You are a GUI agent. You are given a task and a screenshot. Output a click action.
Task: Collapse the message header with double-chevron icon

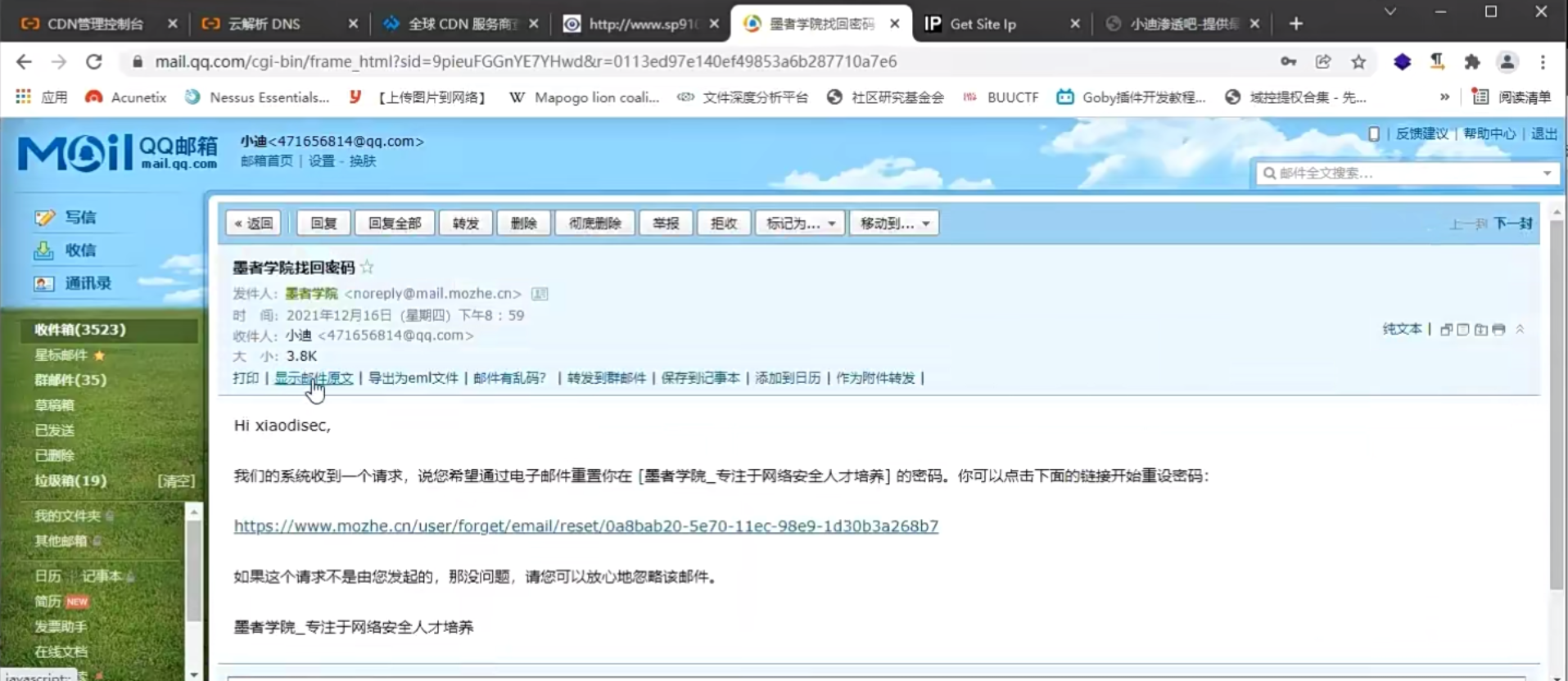[1520, 329]
